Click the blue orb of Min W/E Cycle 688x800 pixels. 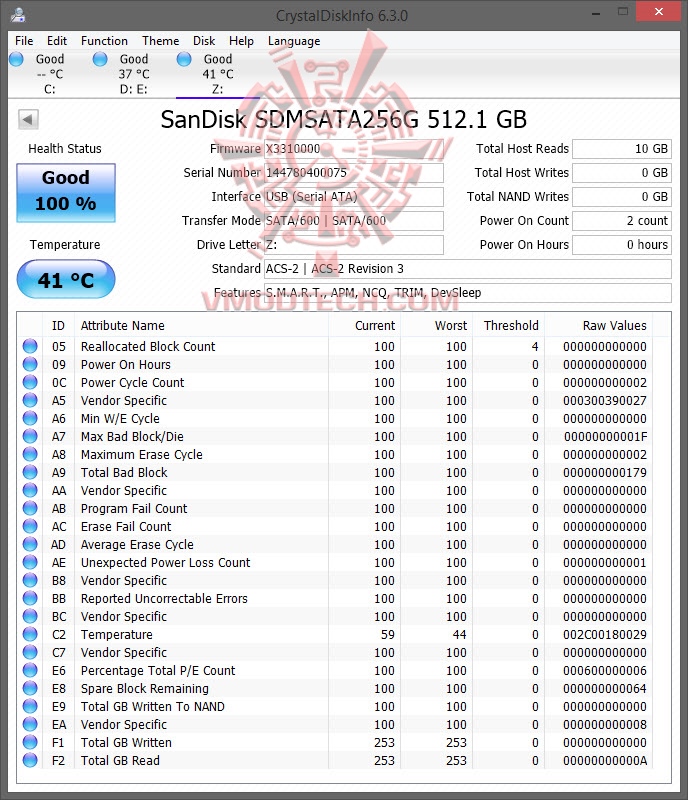pos(30,418)
